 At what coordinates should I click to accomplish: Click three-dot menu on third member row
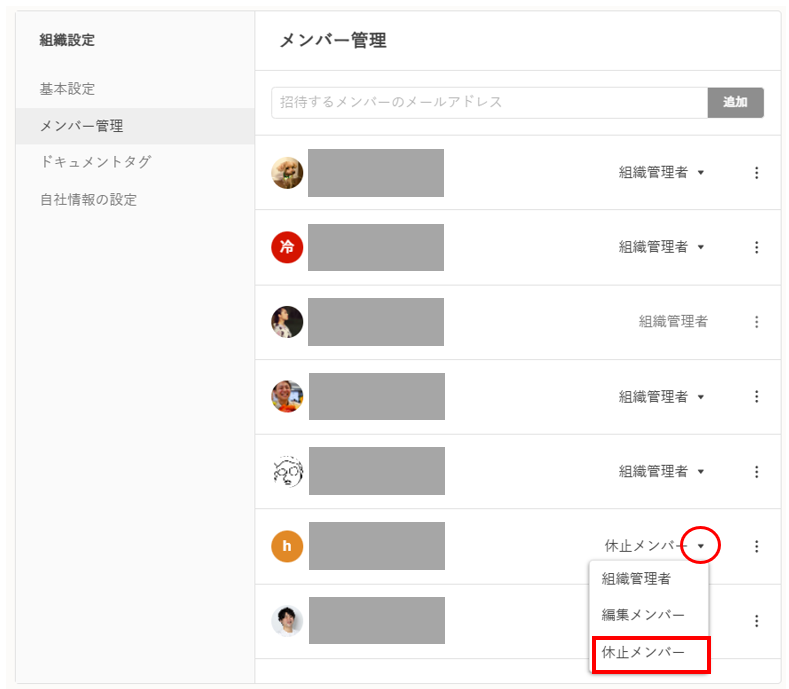756,322
